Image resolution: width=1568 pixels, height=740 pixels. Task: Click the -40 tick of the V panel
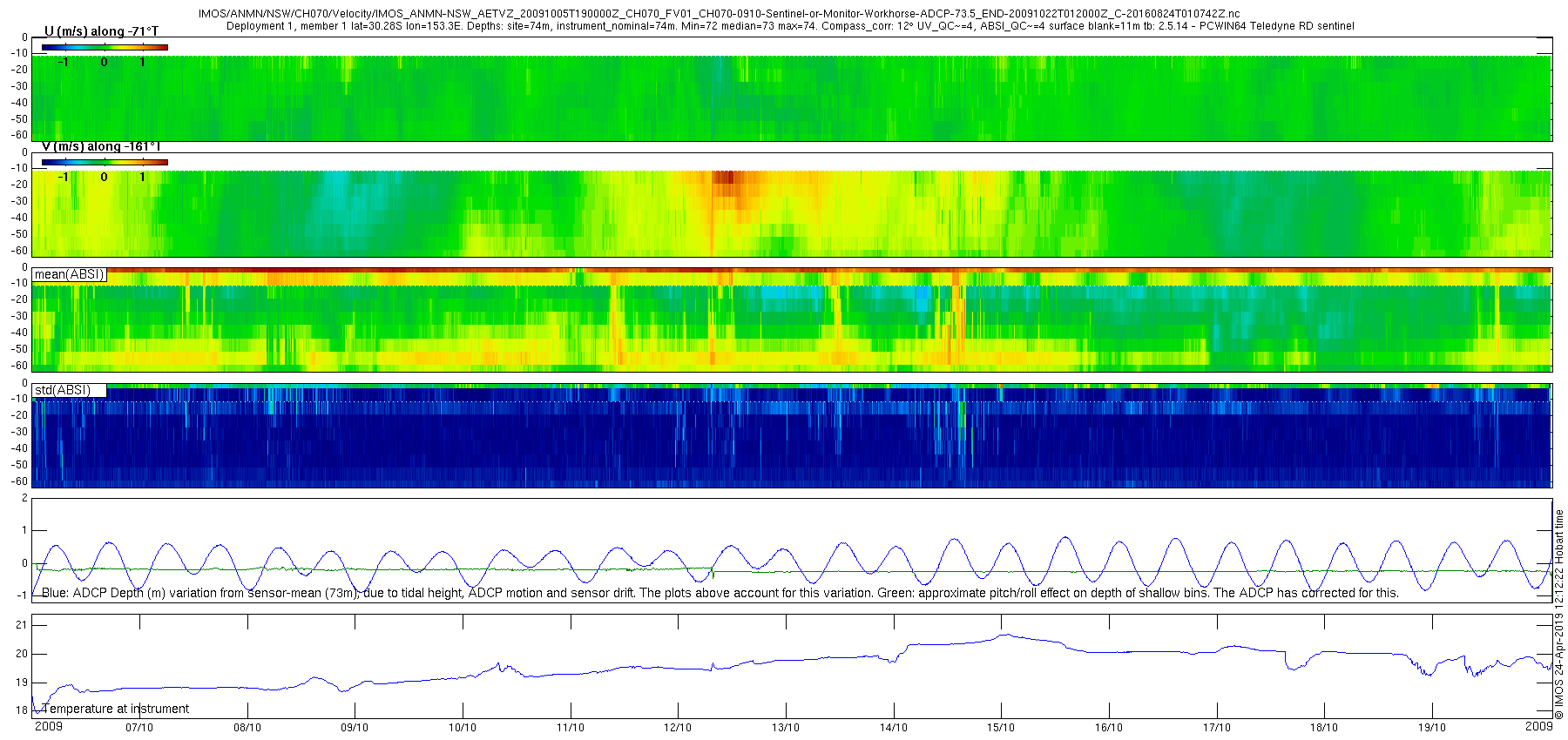19,218
